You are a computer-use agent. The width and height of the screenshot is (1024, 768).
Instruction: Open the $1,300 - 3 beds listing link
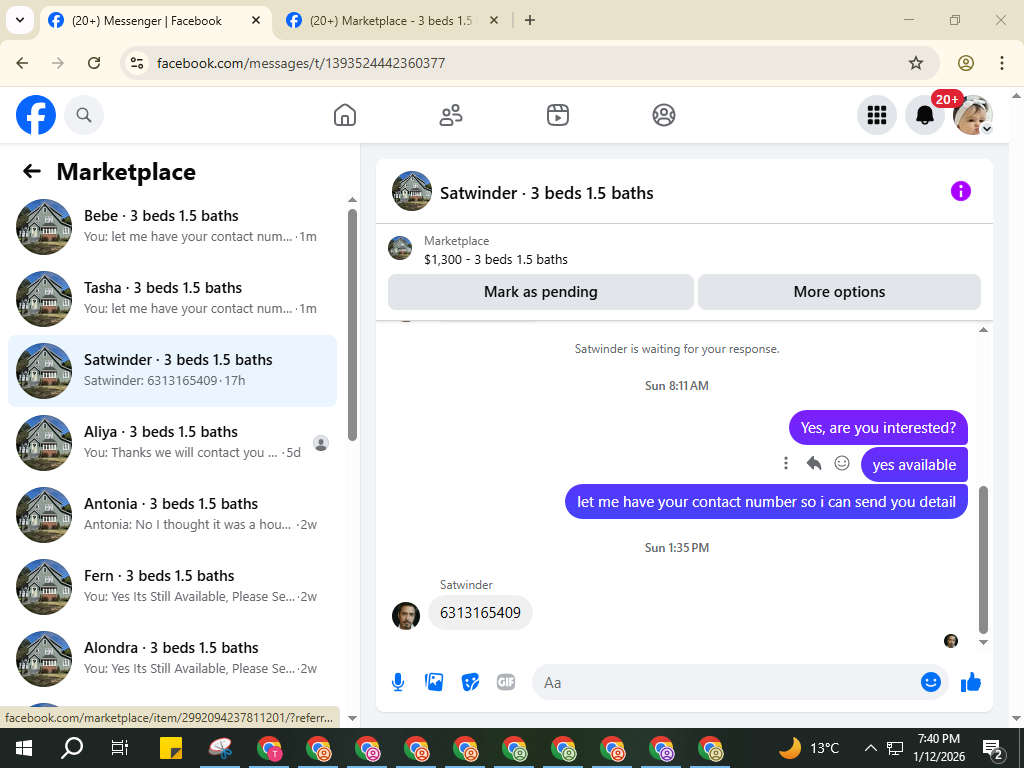496,259
